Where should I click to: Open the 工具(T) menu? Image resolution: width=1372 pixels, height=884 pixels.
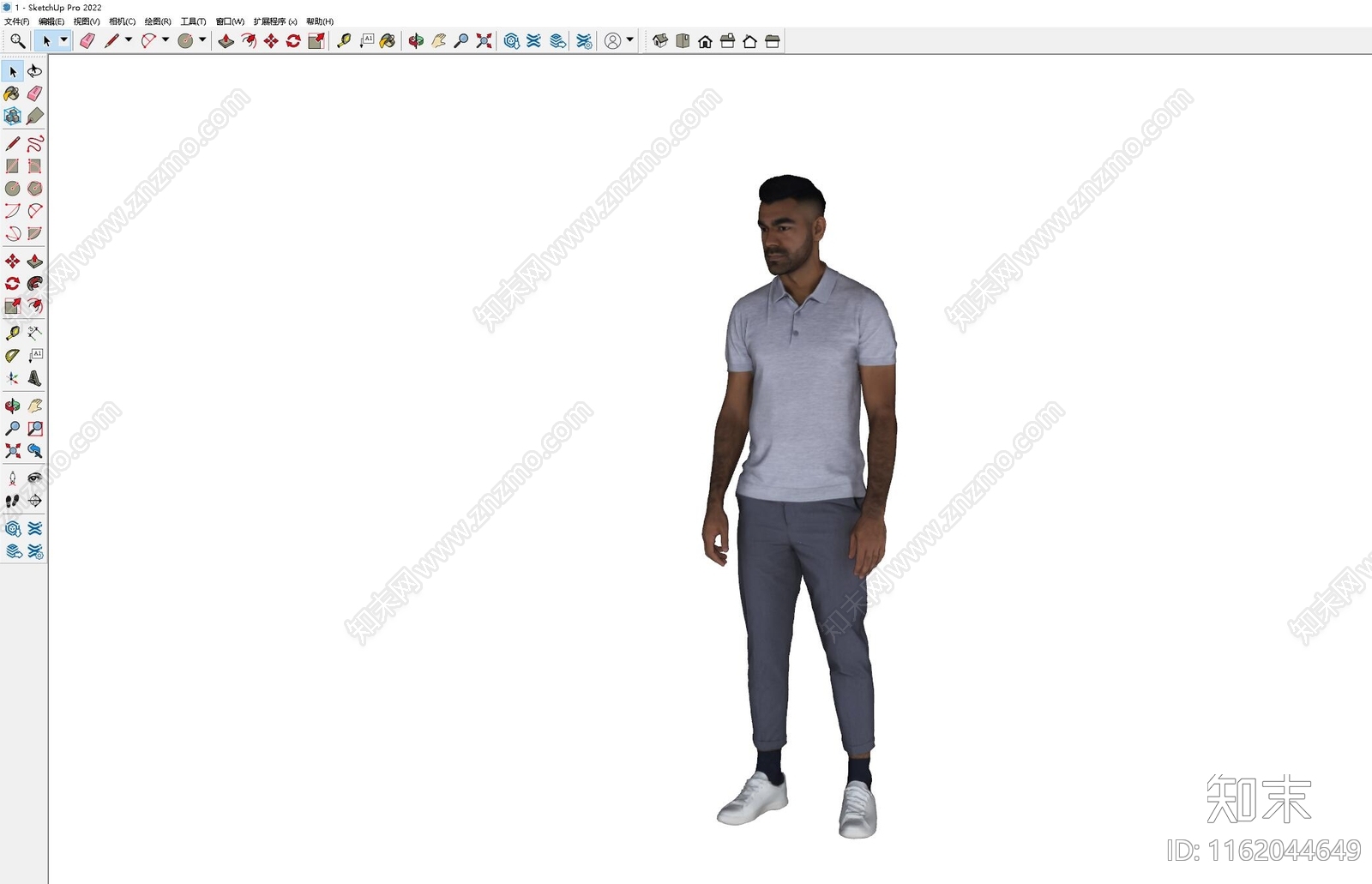193,21
